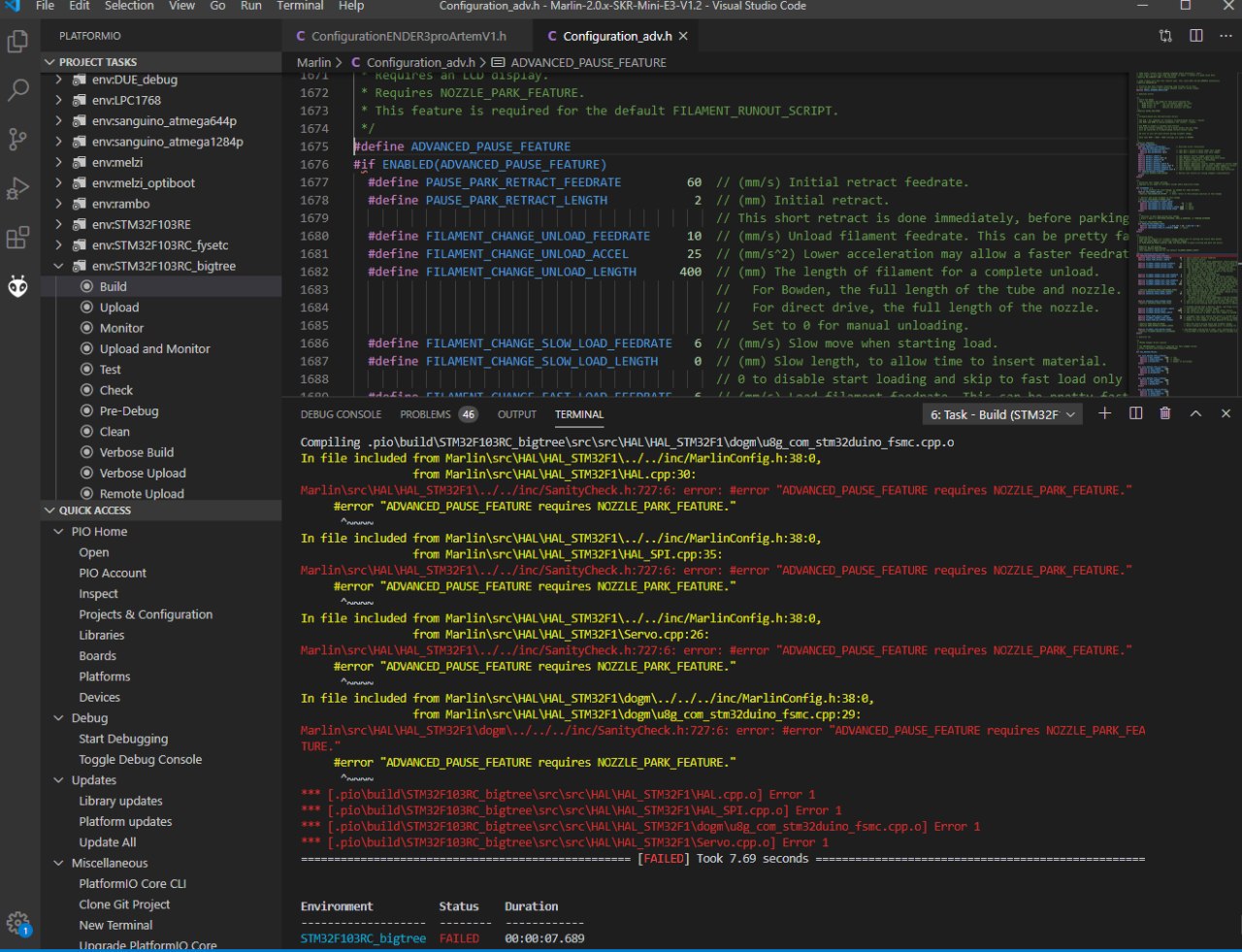1242x952 pixels.
Task: Close the terminal panel
Action: pyautogui.click(x=1226, y=413)
